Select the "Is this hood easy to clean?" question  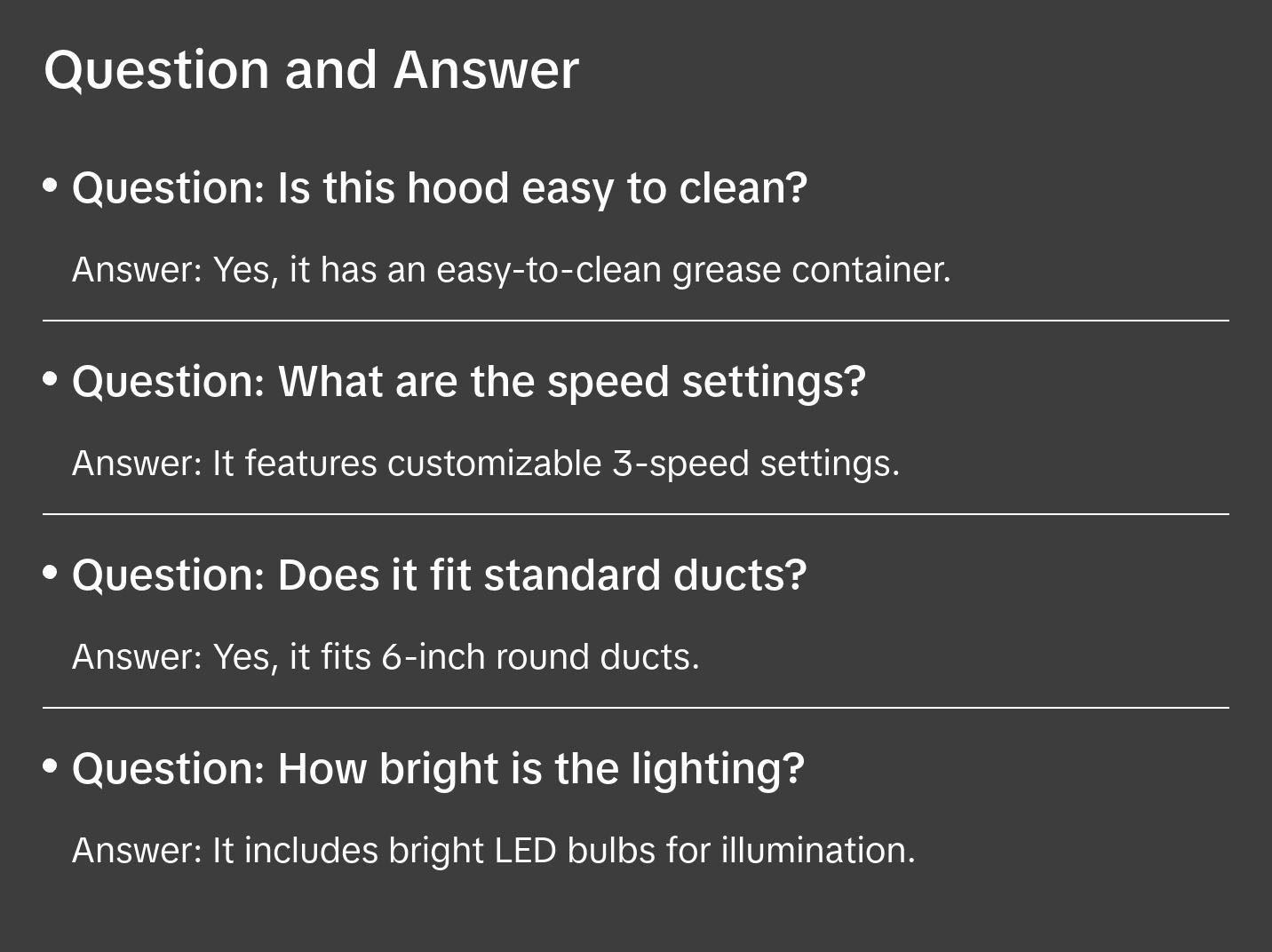coord(440,188)
